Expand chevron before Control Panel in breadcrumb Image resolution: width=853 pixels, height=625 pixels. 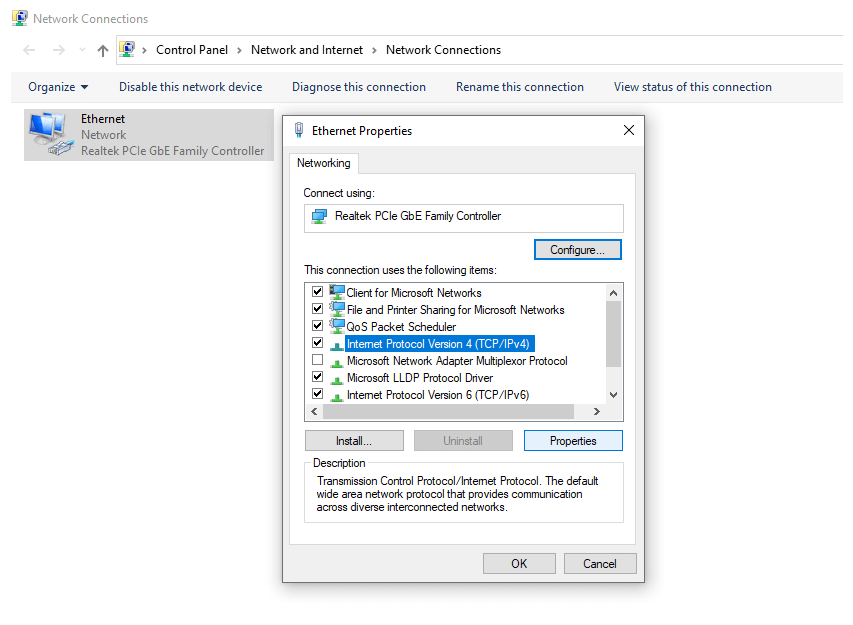pyautogui.click(x=144, y=50)
